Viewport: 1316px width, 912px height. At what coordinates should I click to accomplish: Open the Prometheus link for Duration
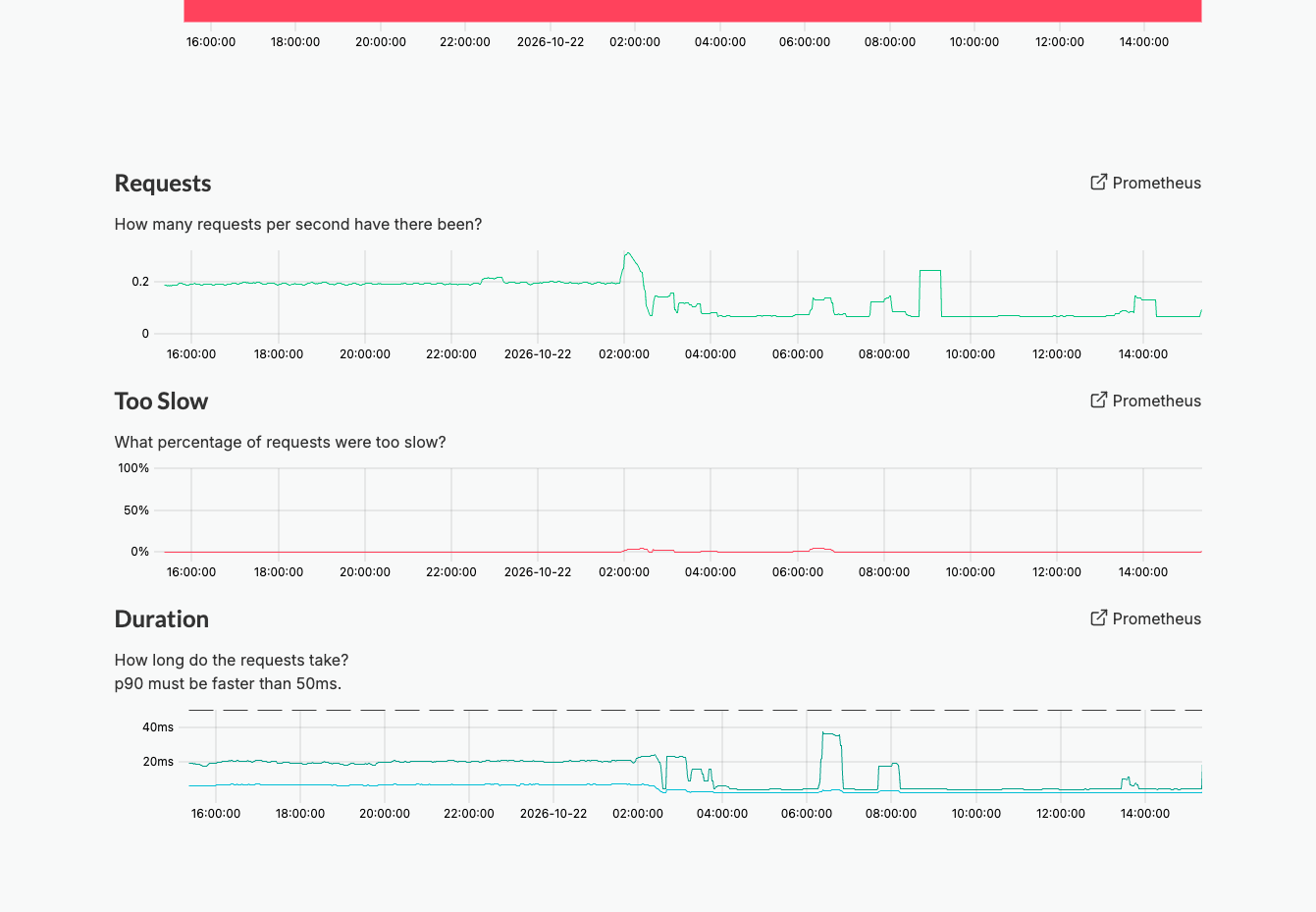[x=1156, y=618]
